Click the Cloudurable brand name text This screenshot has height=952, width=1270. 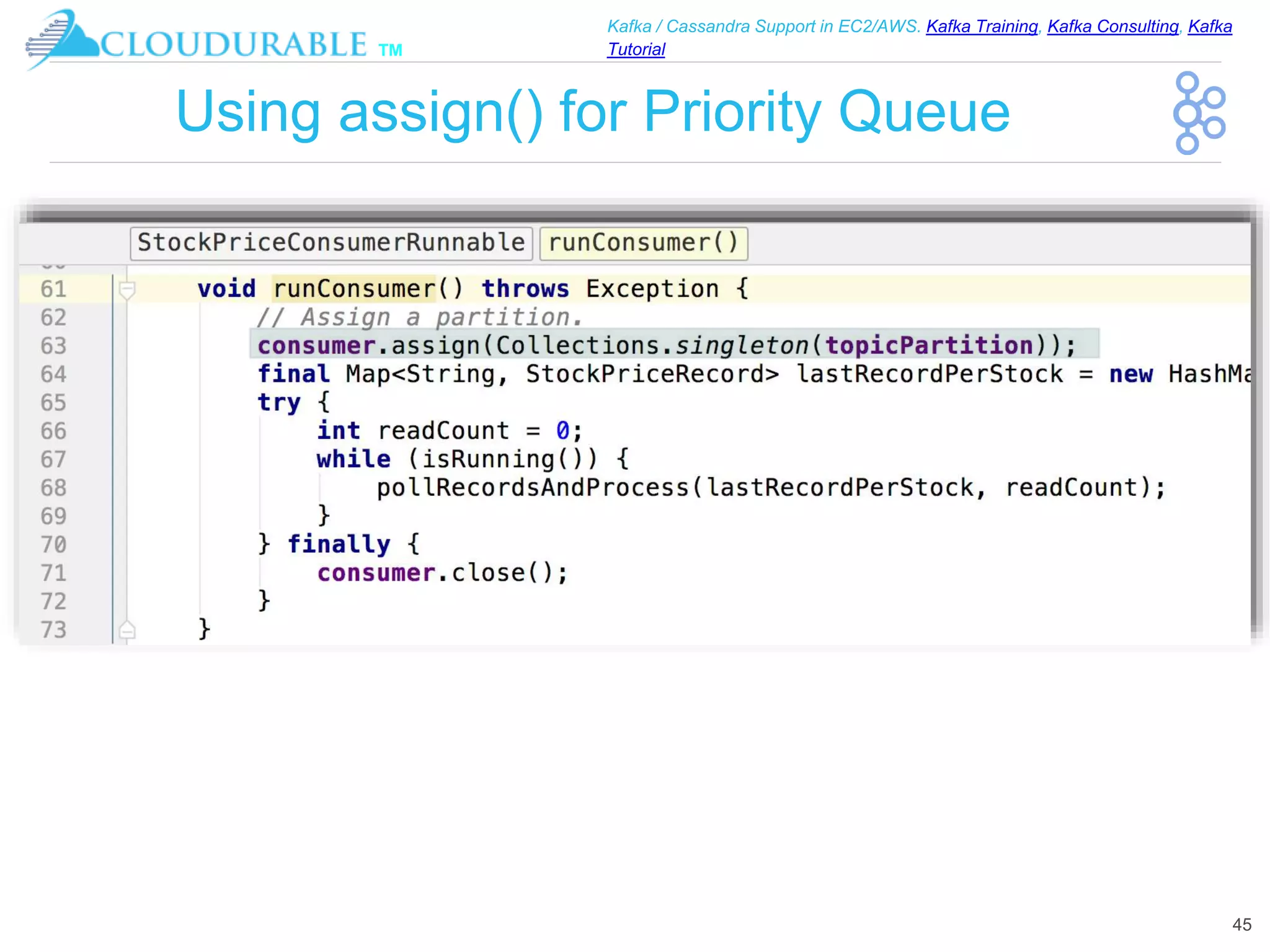point(234,45)
